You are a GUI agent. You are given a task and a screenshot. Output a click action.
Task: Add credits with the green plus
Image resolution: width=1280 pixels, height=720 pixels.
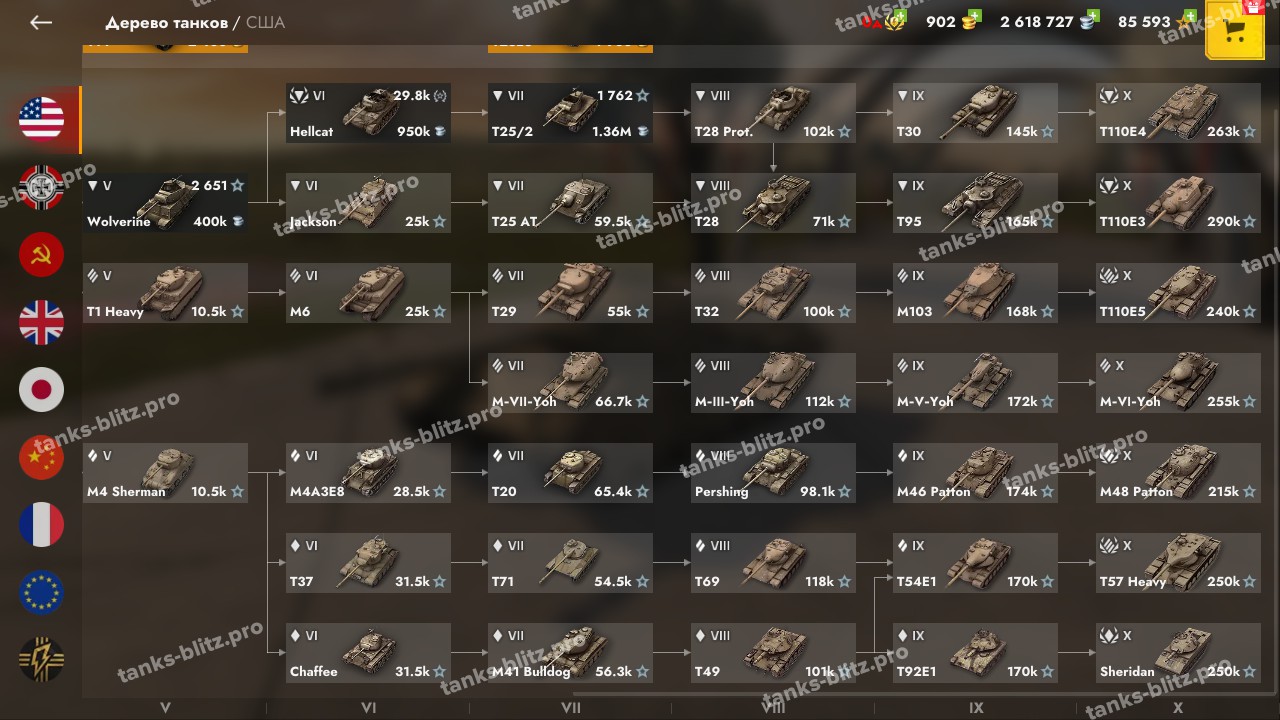[x=1093, y=17]
